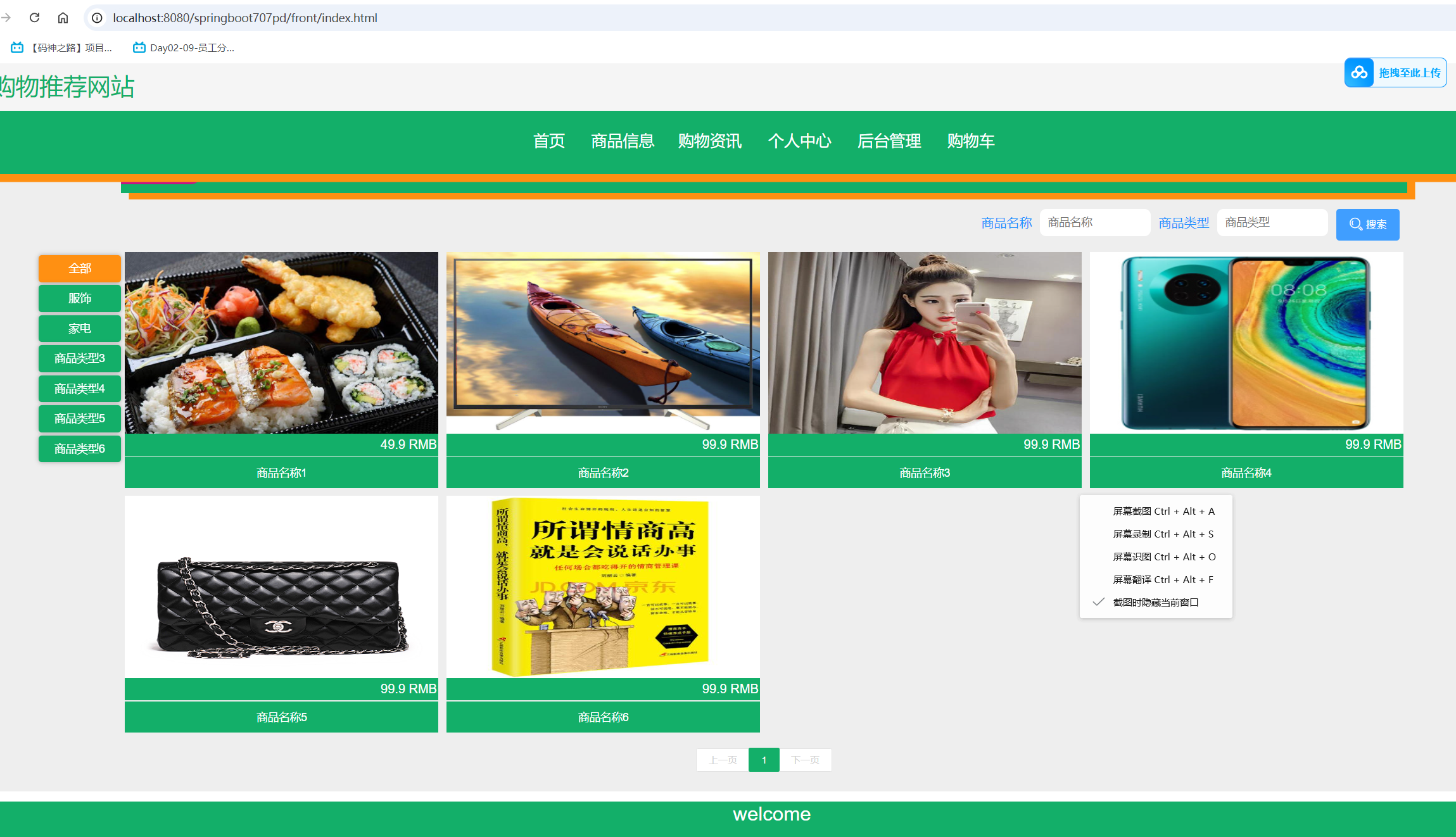
Task: Click the 下一页 pagination link
Action: pos(805,760)
